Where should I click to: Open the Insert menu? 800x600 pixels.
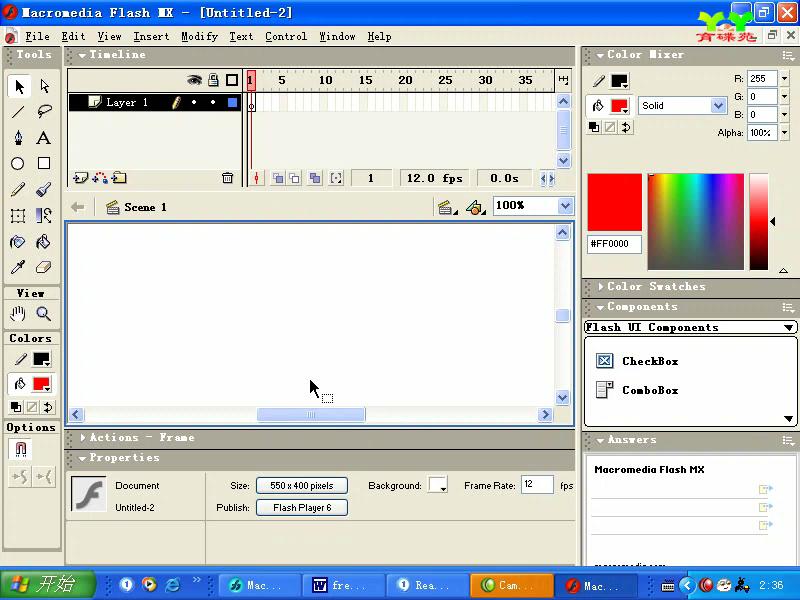point(151,37)
